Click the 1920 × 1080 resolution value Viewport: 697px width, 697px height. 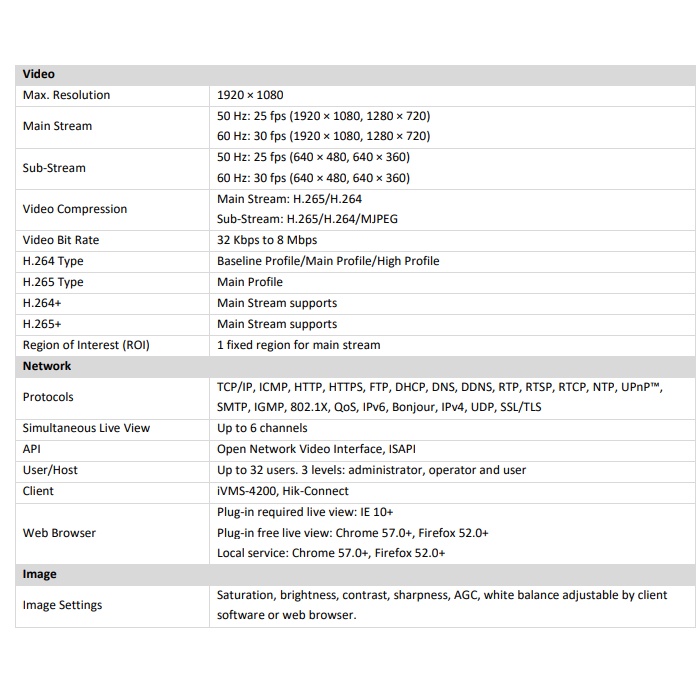250,95
